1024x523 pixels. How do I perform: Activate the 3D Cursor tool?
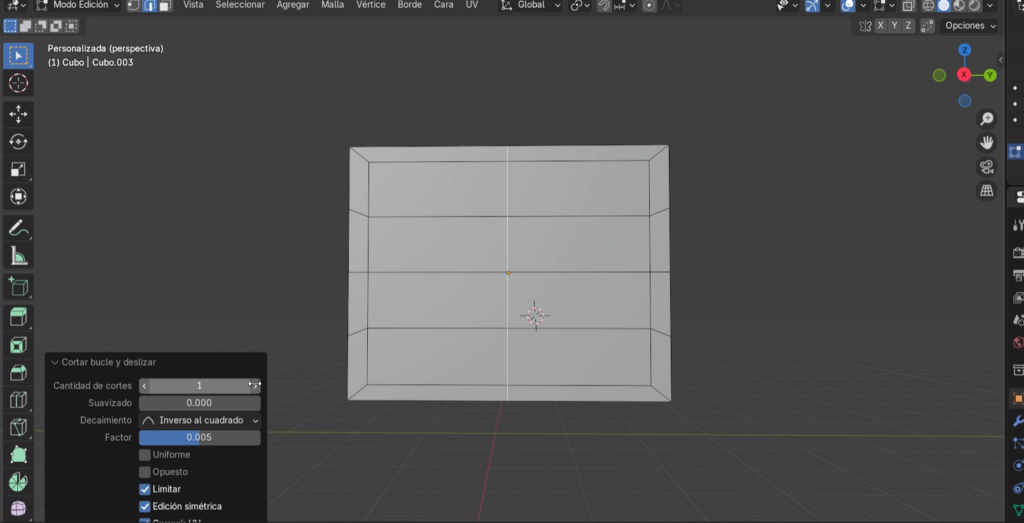(18, 84)
